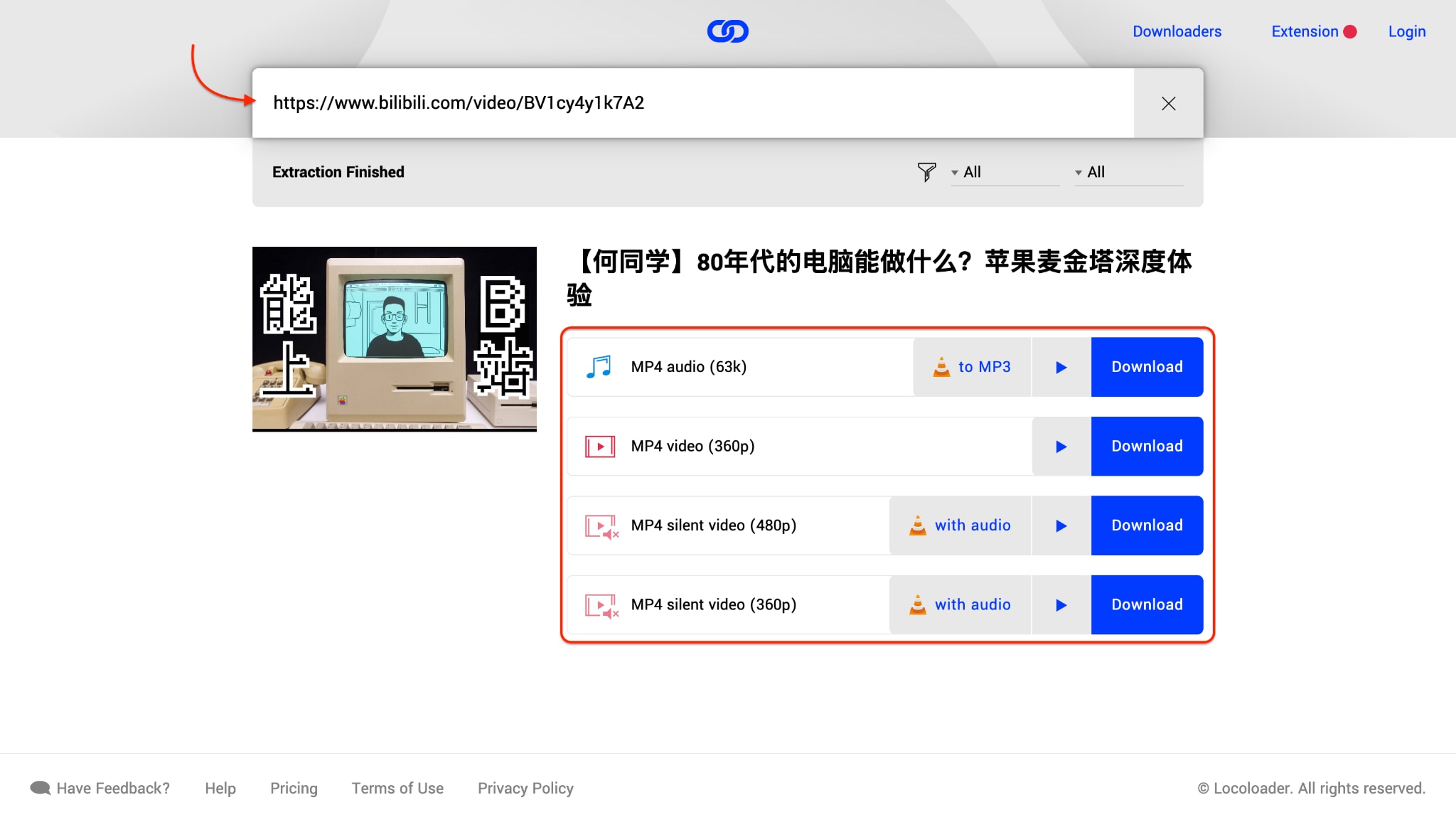Click the MP4 video (360p) label
Screen dimensions: 1456x822
[x=692, y=447]
